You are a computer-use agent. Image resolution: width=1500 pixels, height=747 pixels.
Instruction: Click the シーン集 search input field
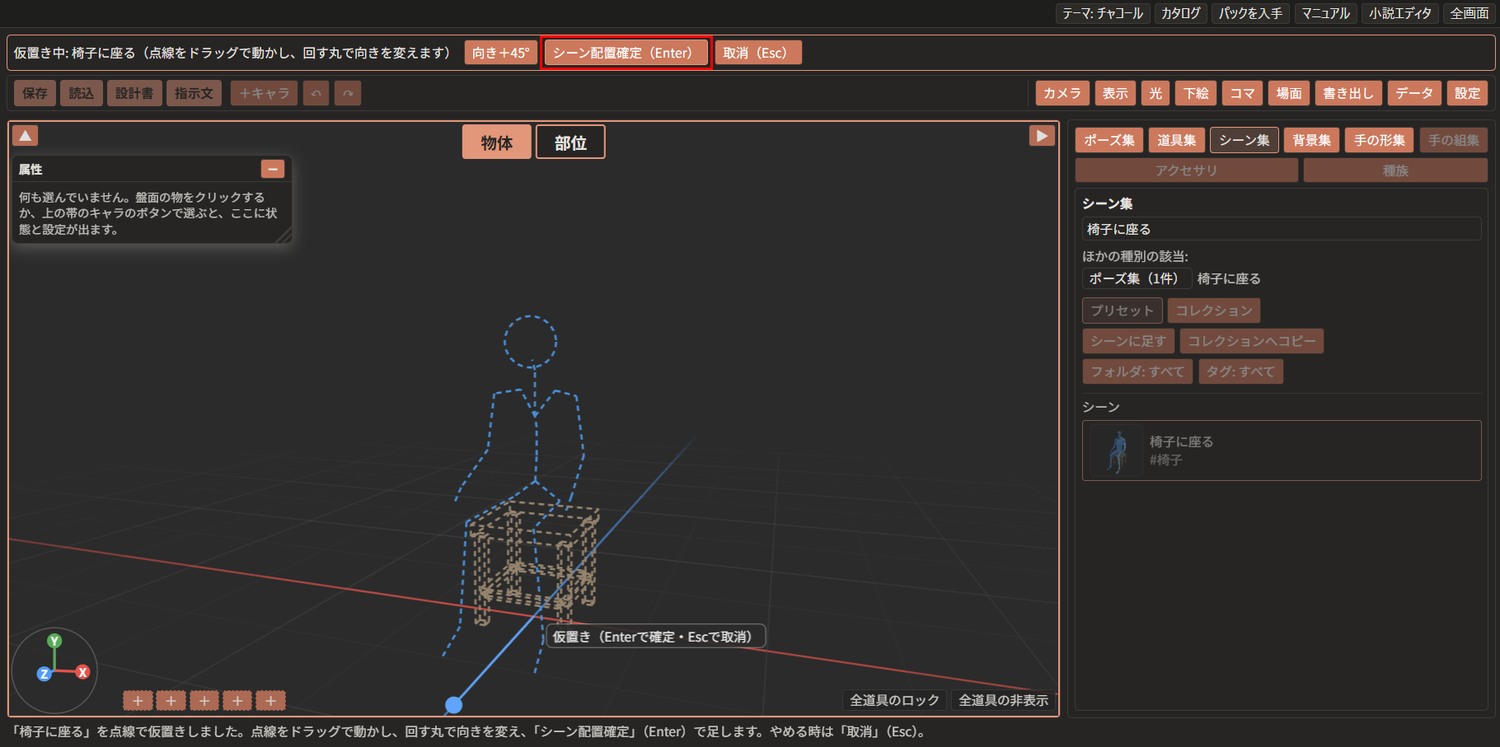(1281, 229)
